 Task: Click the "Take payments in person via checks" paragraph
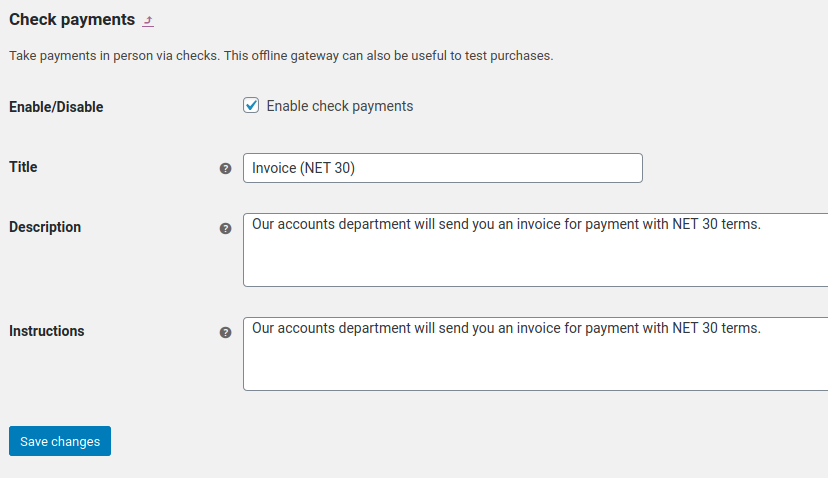click(x=281, y=55)
